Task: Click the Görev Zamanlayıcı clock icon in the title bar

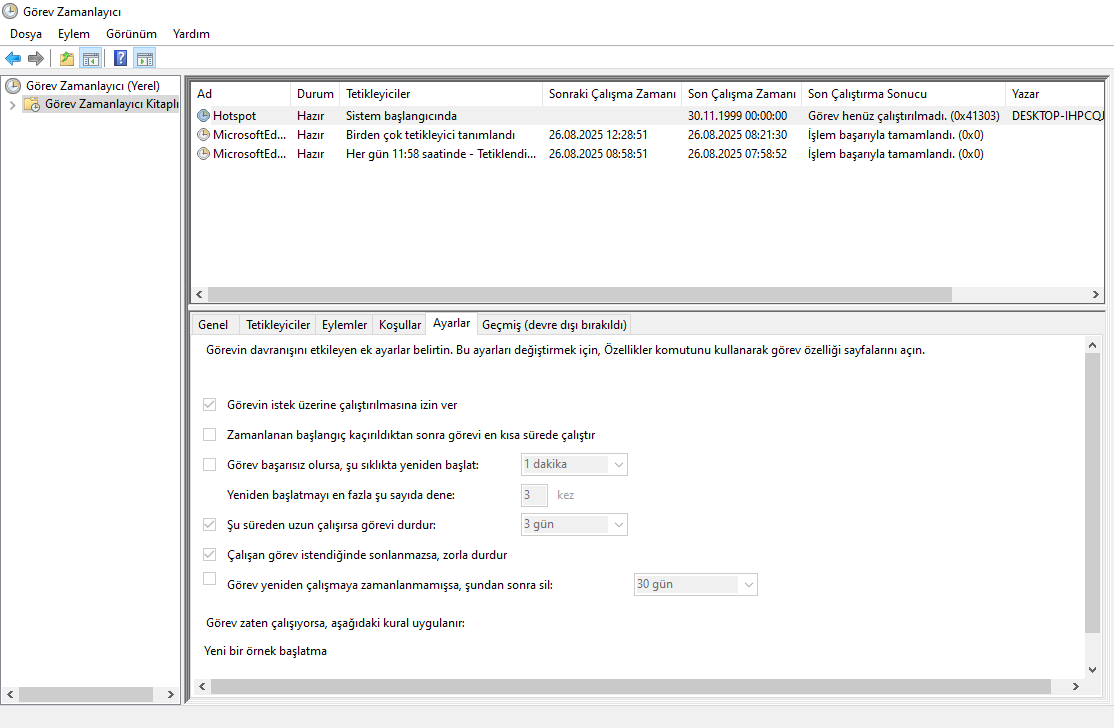Action: (10, 11)
